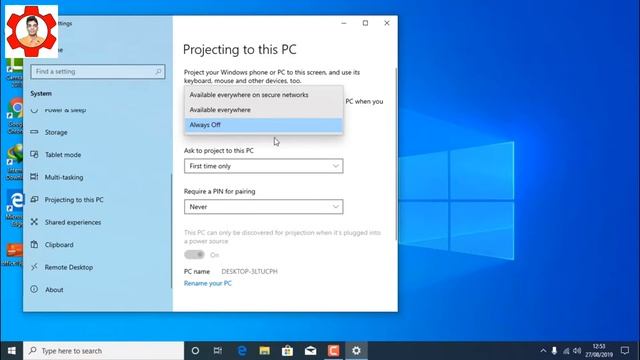This screenshot has width=640, height=360.
Task: Click the Storage drive icon
Action: tap(34, 132)
